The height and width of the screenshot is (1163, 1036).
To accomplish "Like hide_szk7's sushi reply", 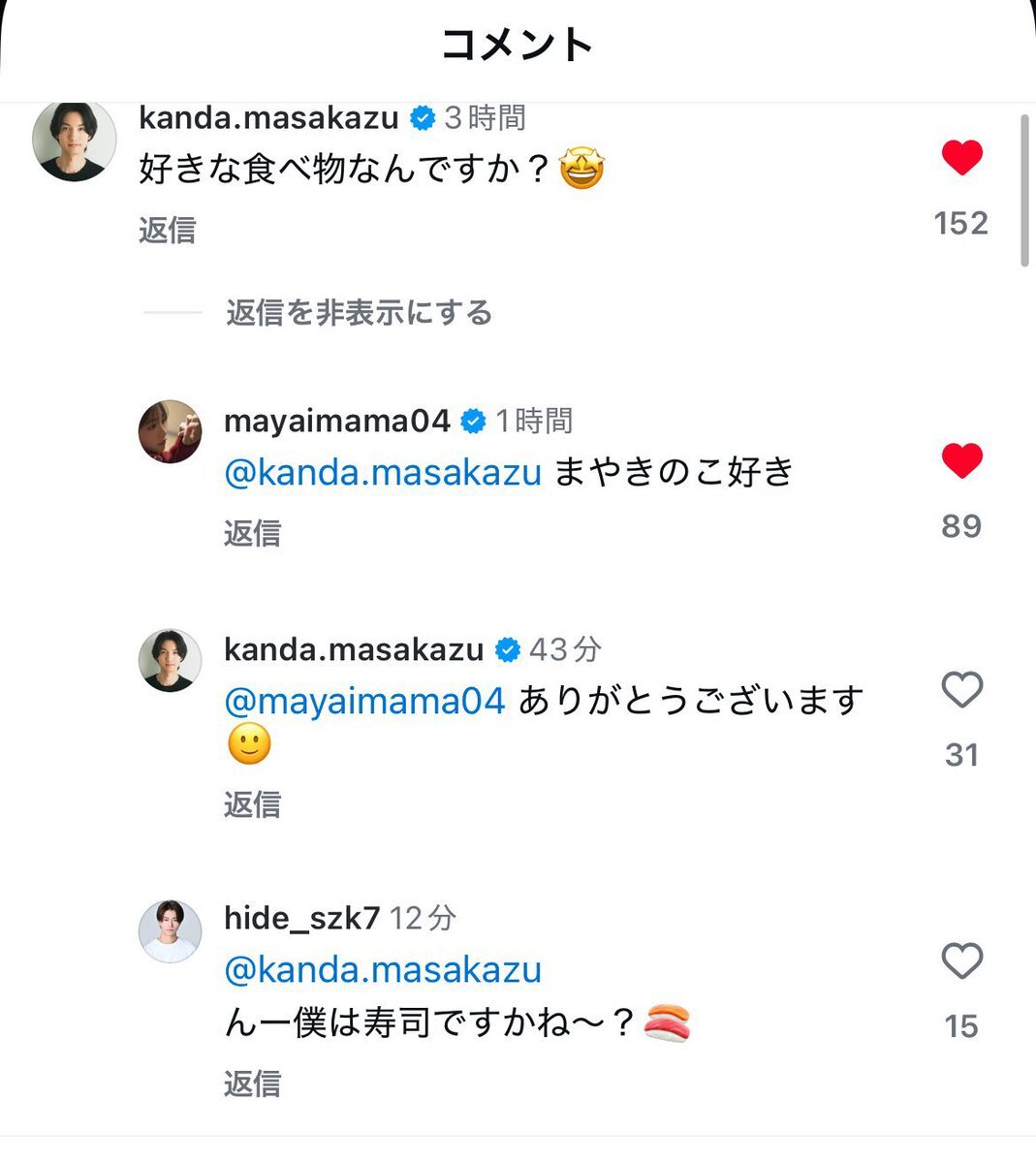I will coord(961,961).
